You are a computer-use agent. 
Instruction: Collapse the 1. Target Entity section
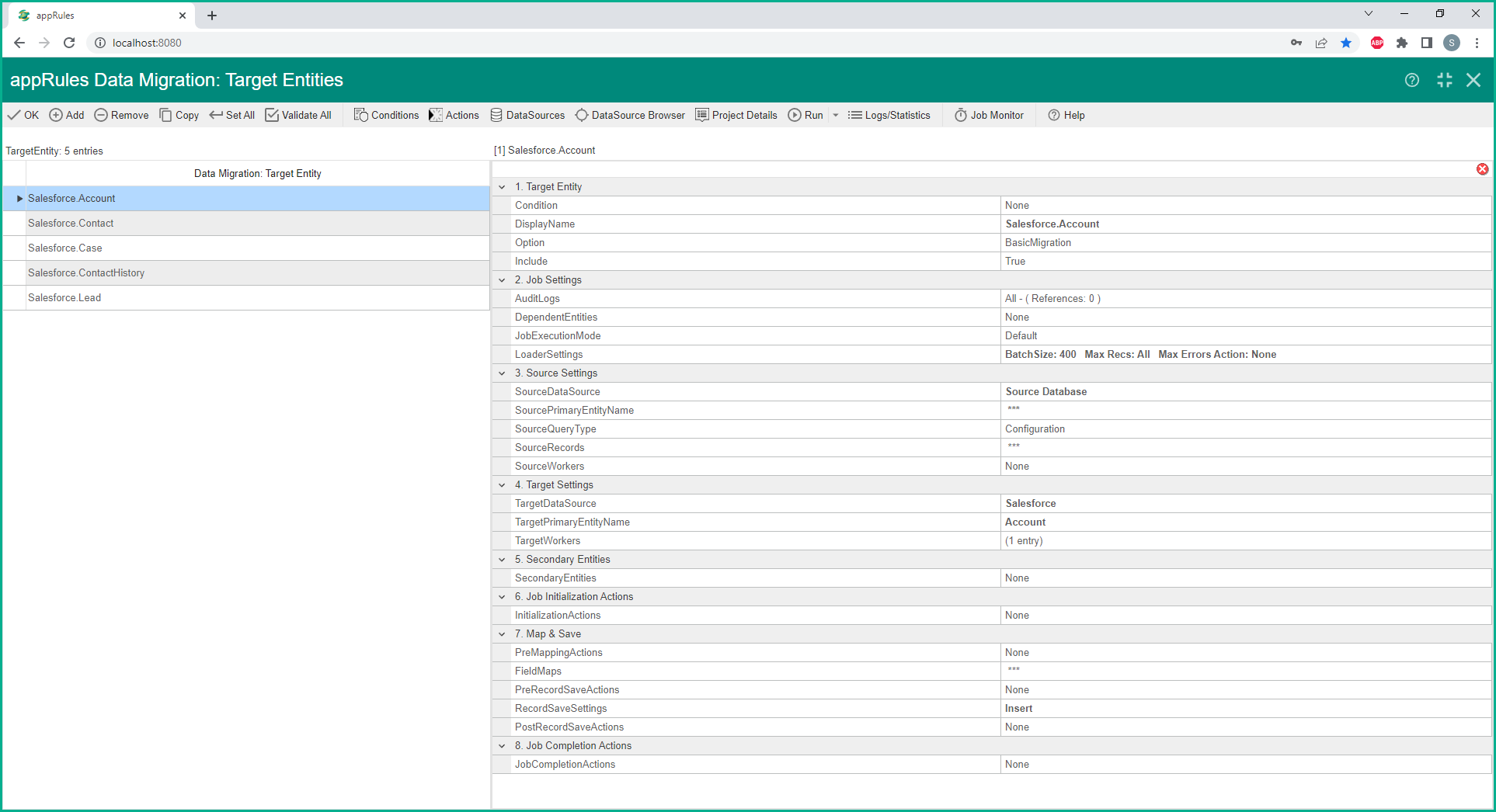point(502,187)
